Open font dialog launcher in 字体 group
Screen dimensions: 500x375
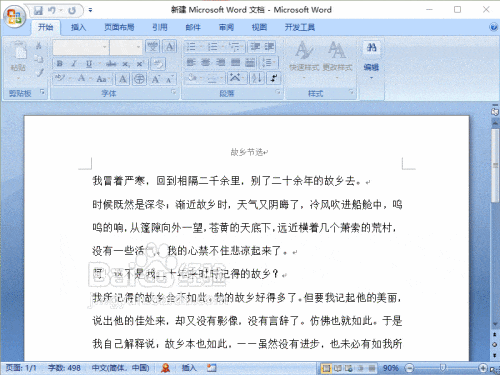point(174,92)
